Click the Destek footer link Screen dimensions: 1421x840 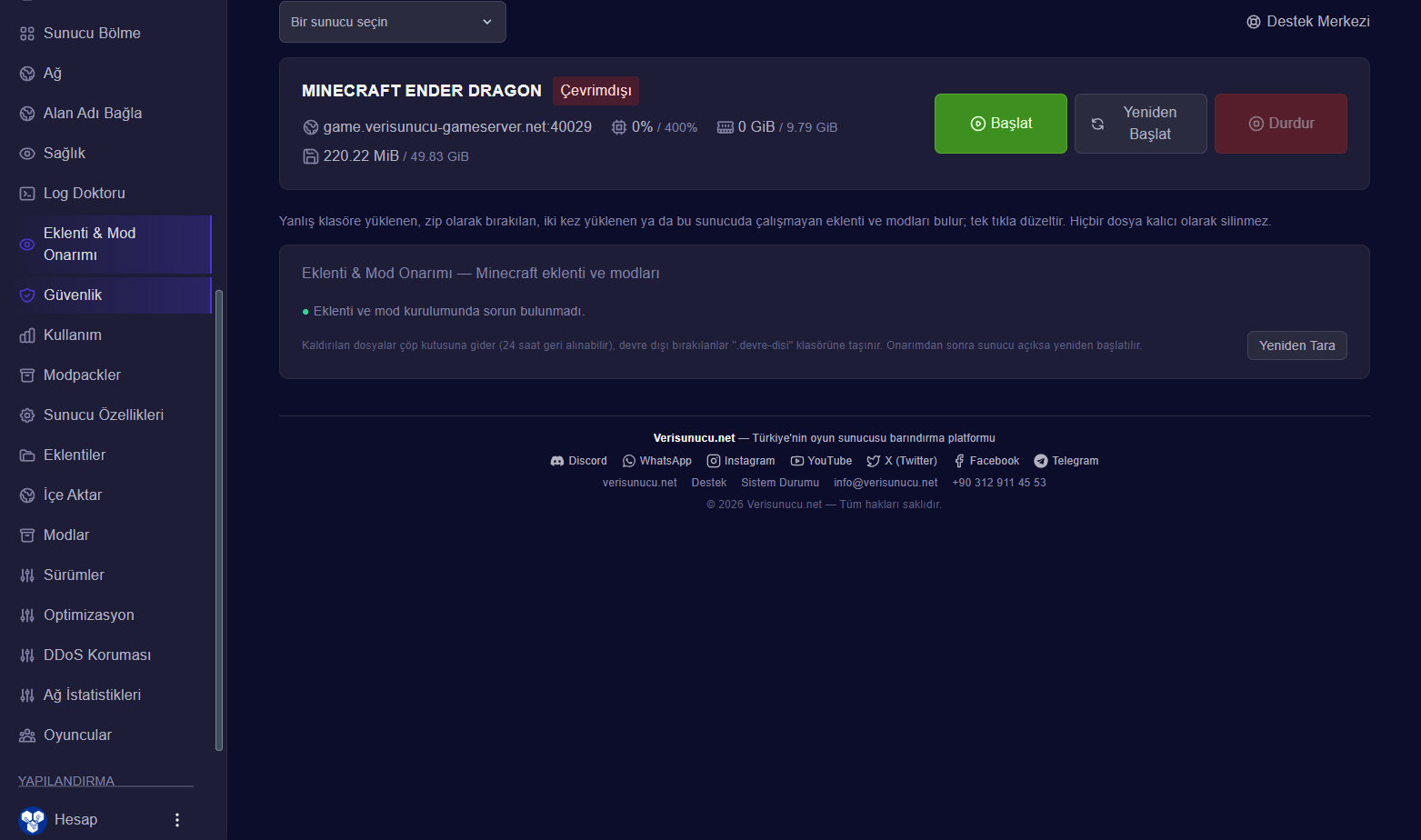pyautogui.click(x=709, y=483)
